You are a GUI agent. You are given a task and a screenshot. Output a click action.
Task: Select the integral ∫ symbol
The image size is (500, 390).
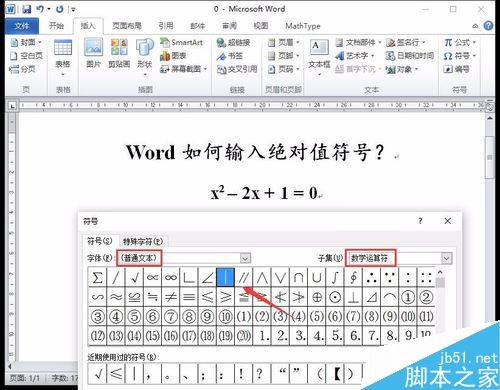coord(335,277)
